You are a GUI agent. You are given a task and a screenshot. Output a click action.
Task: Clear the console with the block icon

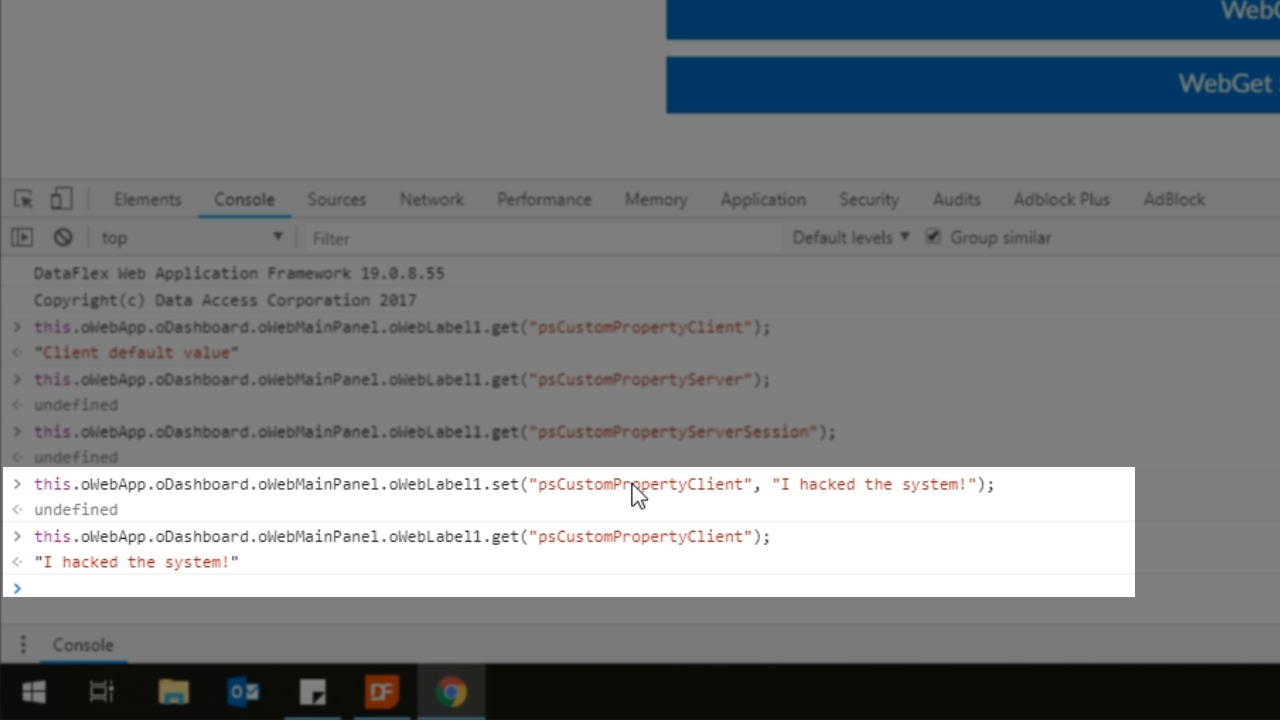pos(63,238)
